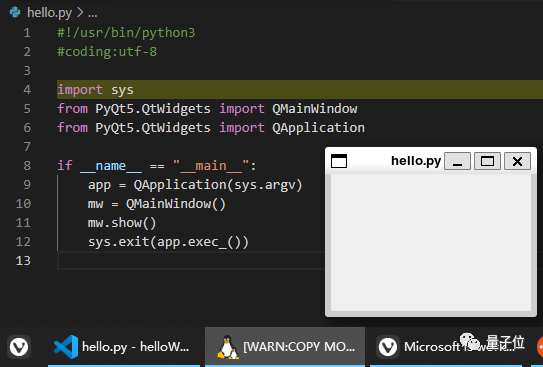Screen dimensions: 543x367
Task: Click inside the empty hello.py window area
Action: point(431,242)
